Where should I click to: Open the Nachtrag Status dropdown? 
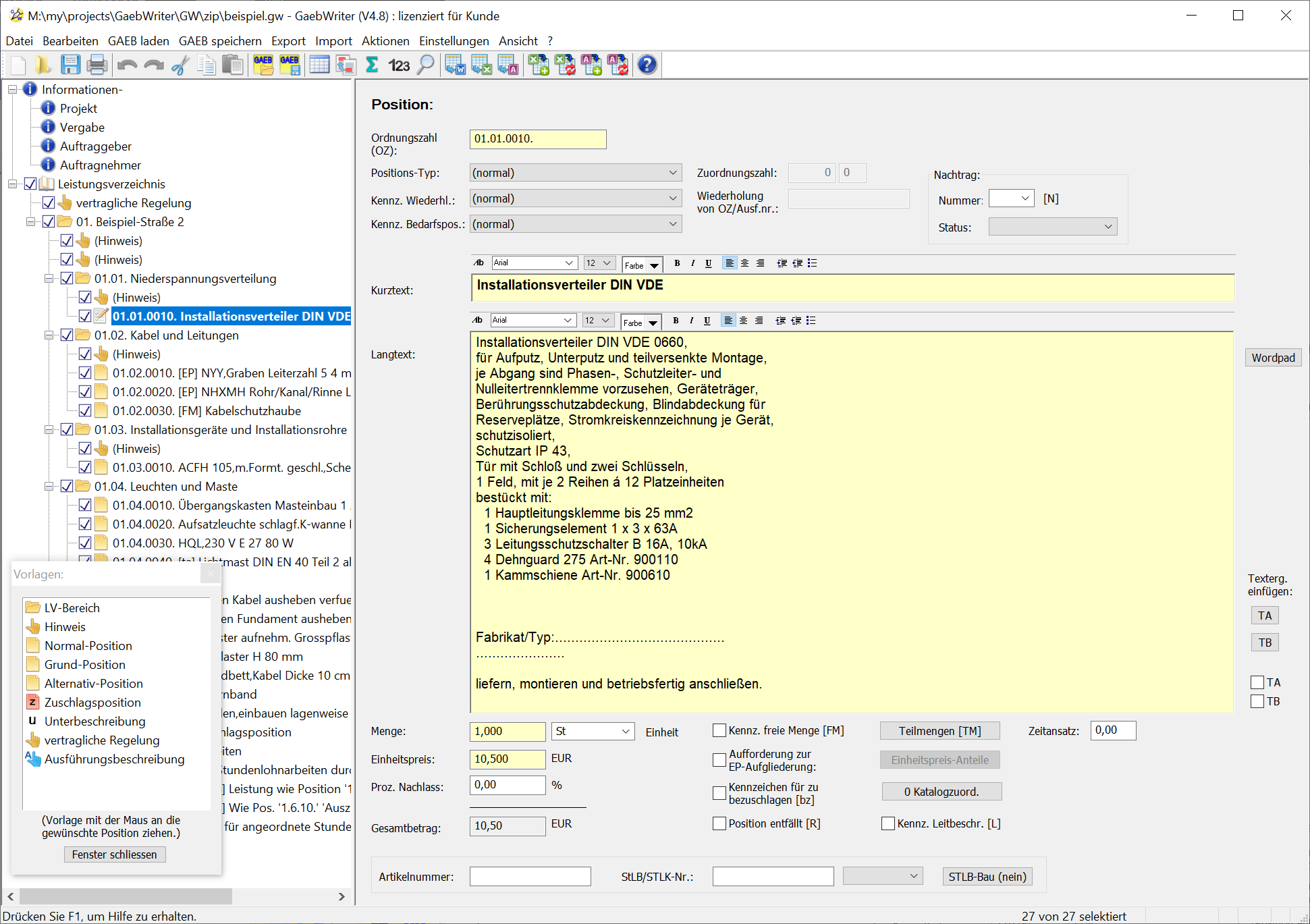pos(1053,227)
